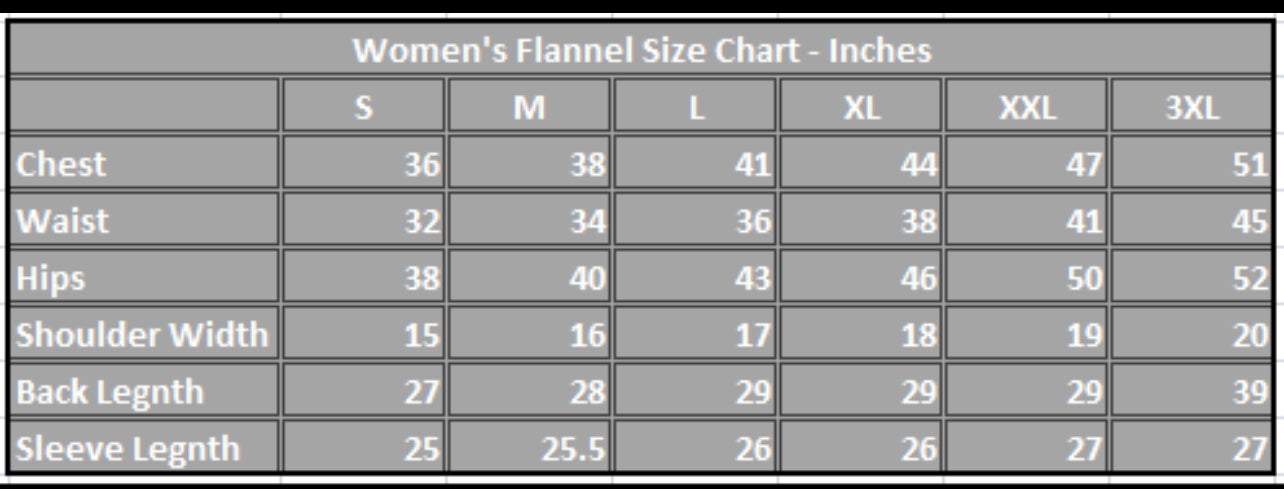Select the M size column header

(x=530, y=107)
